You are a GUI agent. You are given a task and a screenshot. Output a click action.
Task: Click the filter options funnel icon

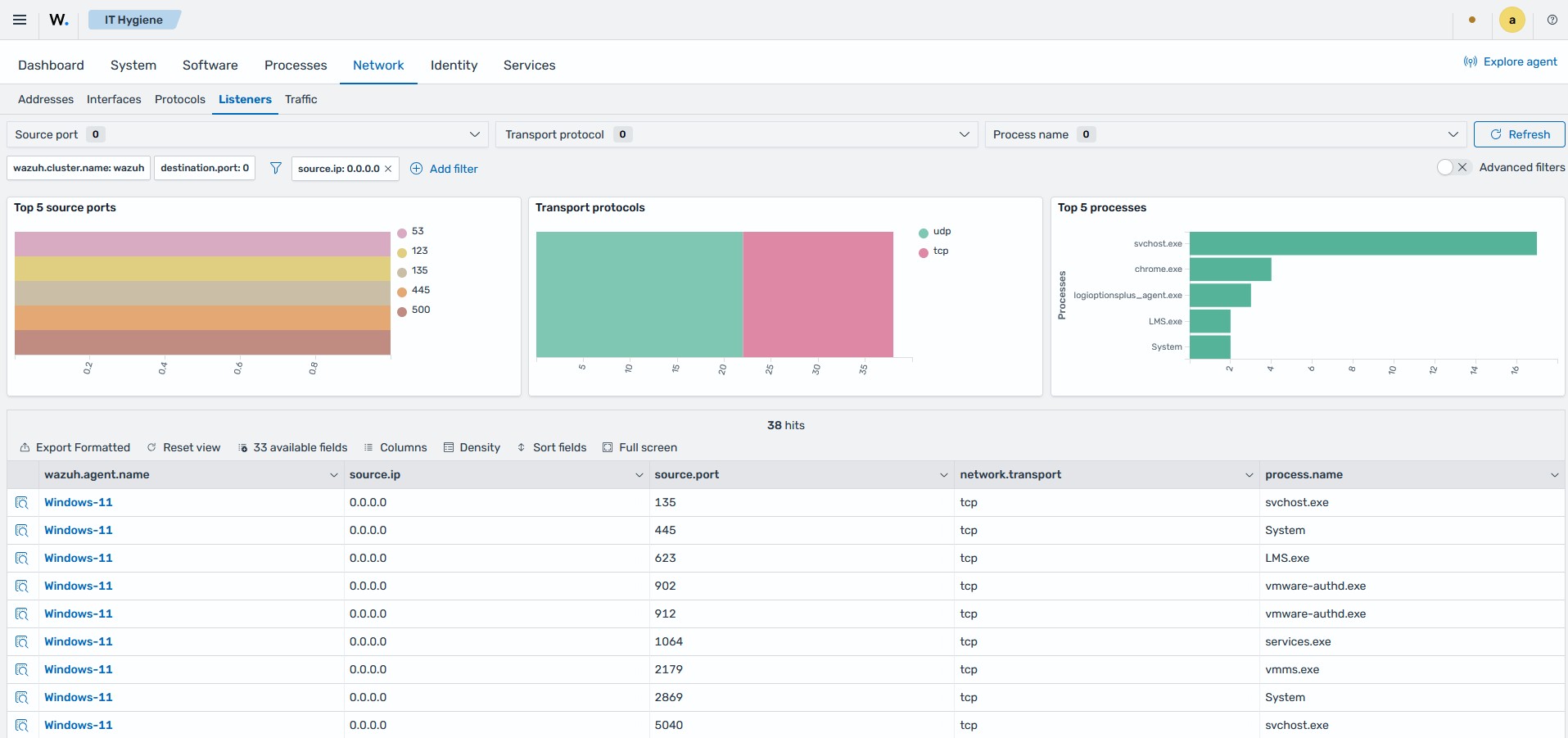point(276,168)
